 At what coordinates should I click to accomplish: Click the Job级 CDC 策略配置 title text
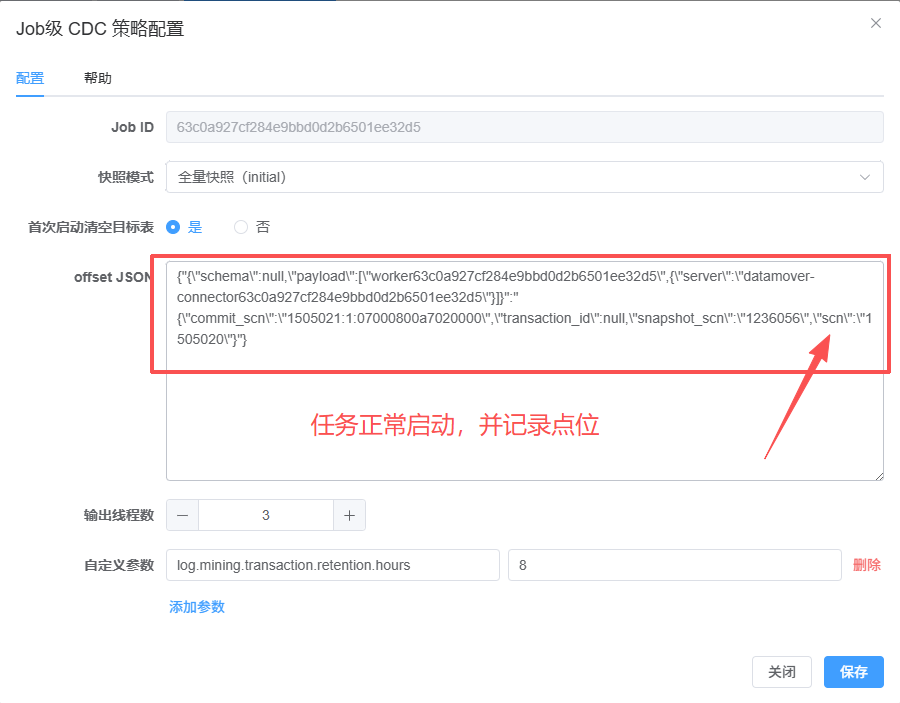pos(100,29)
